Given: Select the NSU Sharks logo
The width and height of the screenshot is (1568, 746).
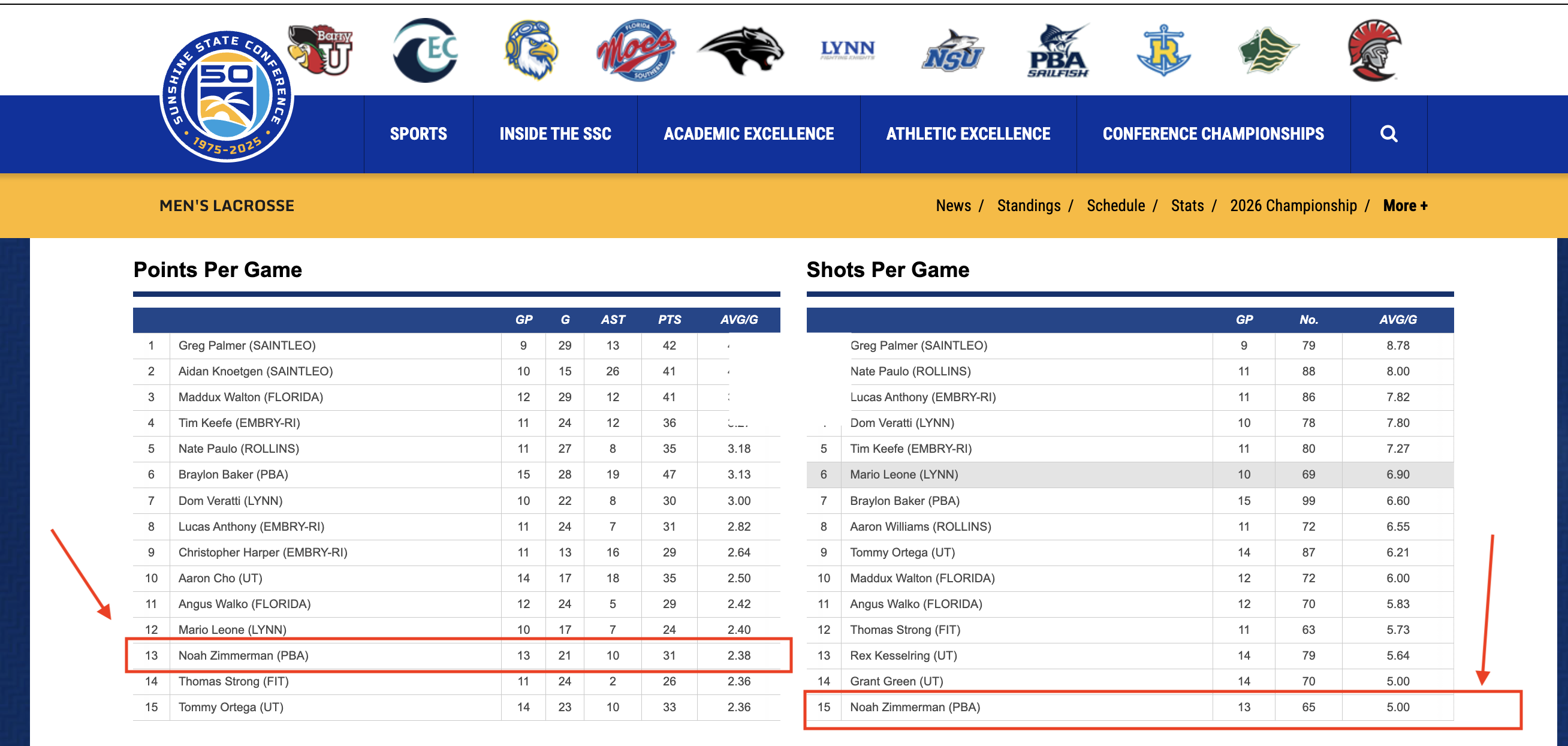Looking at the screenshot, I should (952, 52).
